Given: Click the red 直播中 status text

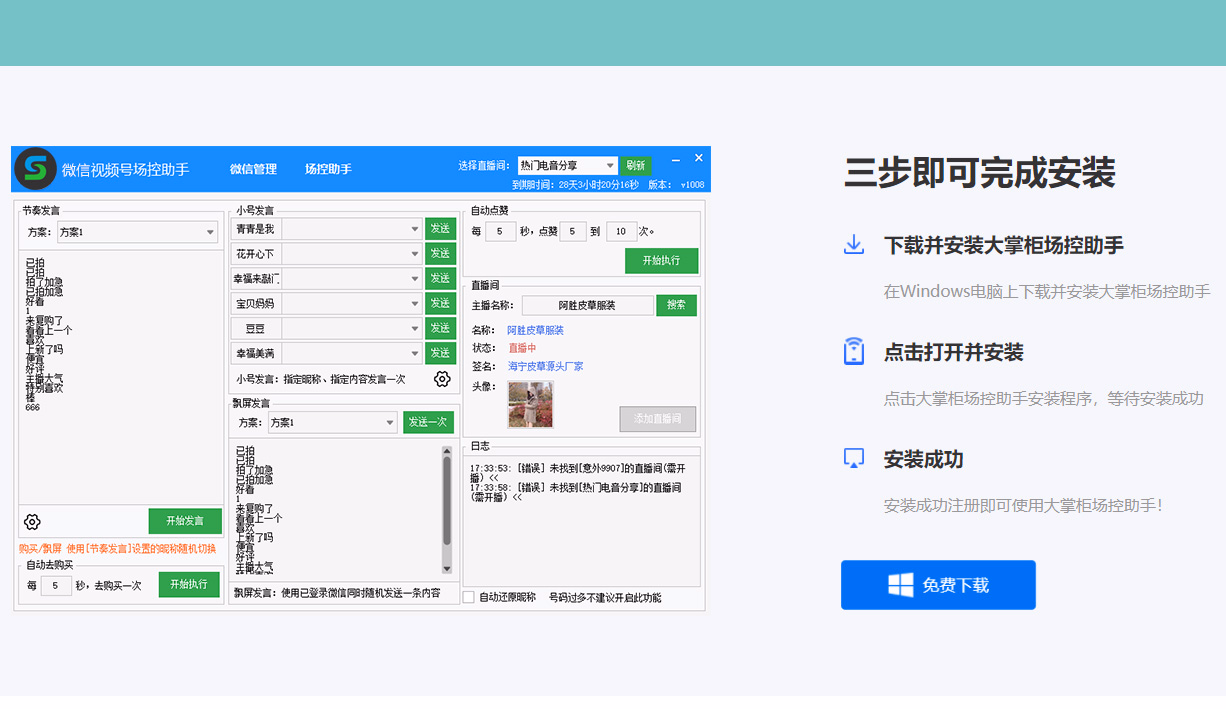Looking at the screenshot, I should point(522,348).
